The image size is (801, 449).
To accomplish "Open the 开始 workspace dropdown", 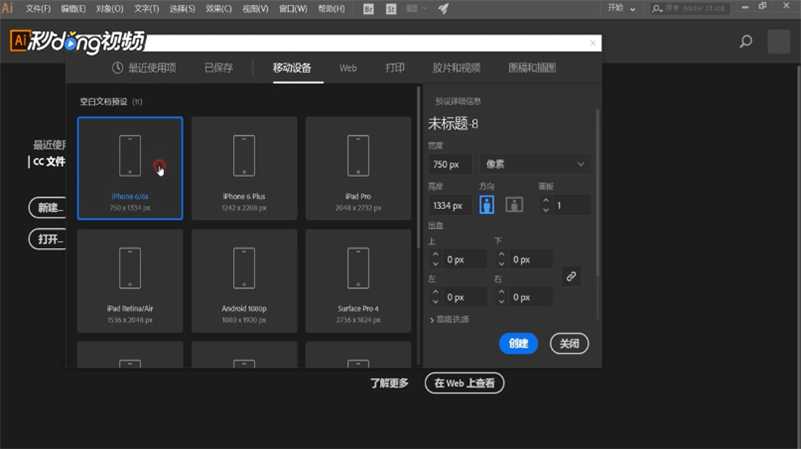I will [x=621, y=8].
